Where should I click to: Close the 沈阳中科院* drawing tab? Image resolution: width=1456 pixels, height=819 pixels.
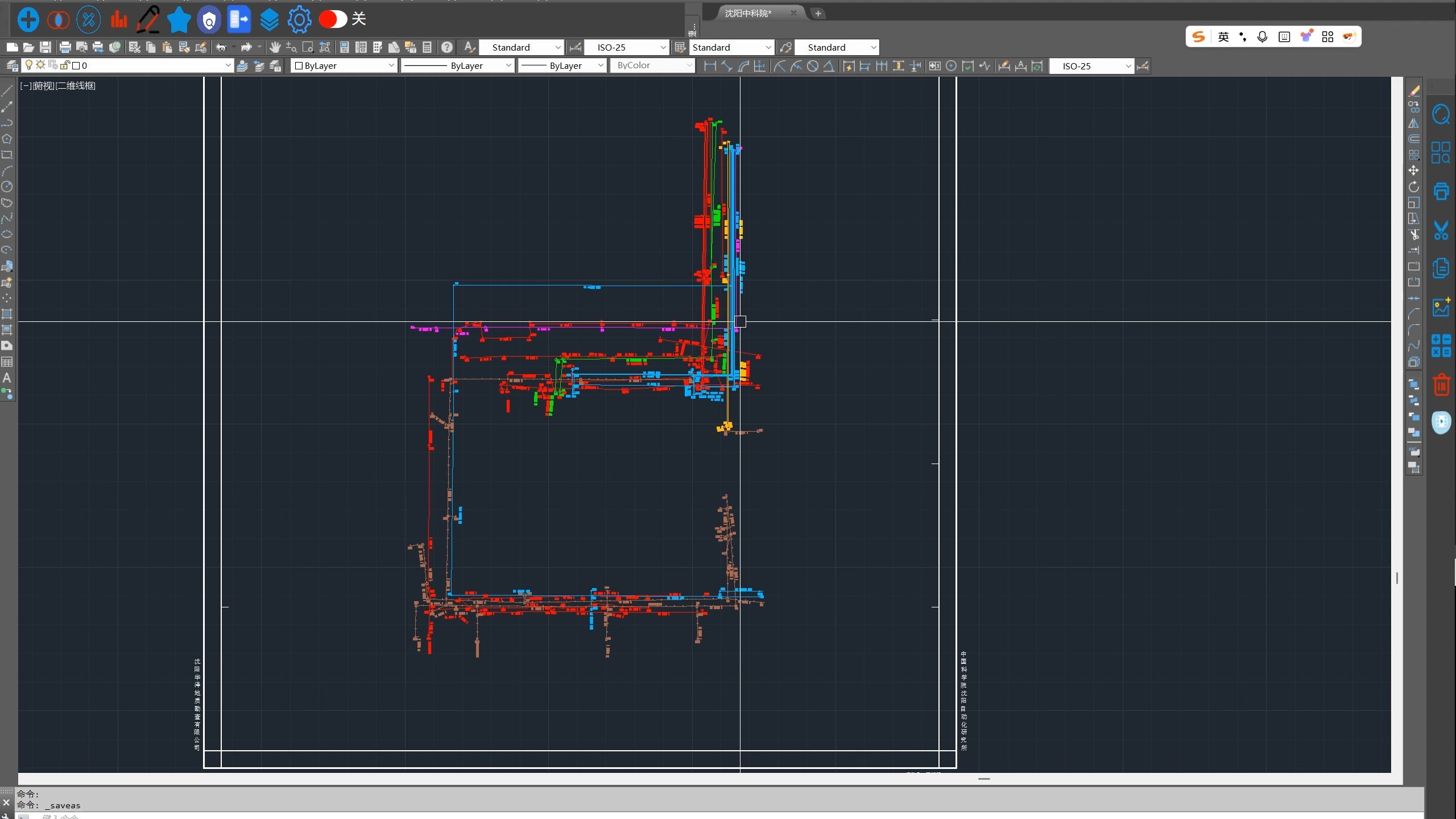coord(793,13)
